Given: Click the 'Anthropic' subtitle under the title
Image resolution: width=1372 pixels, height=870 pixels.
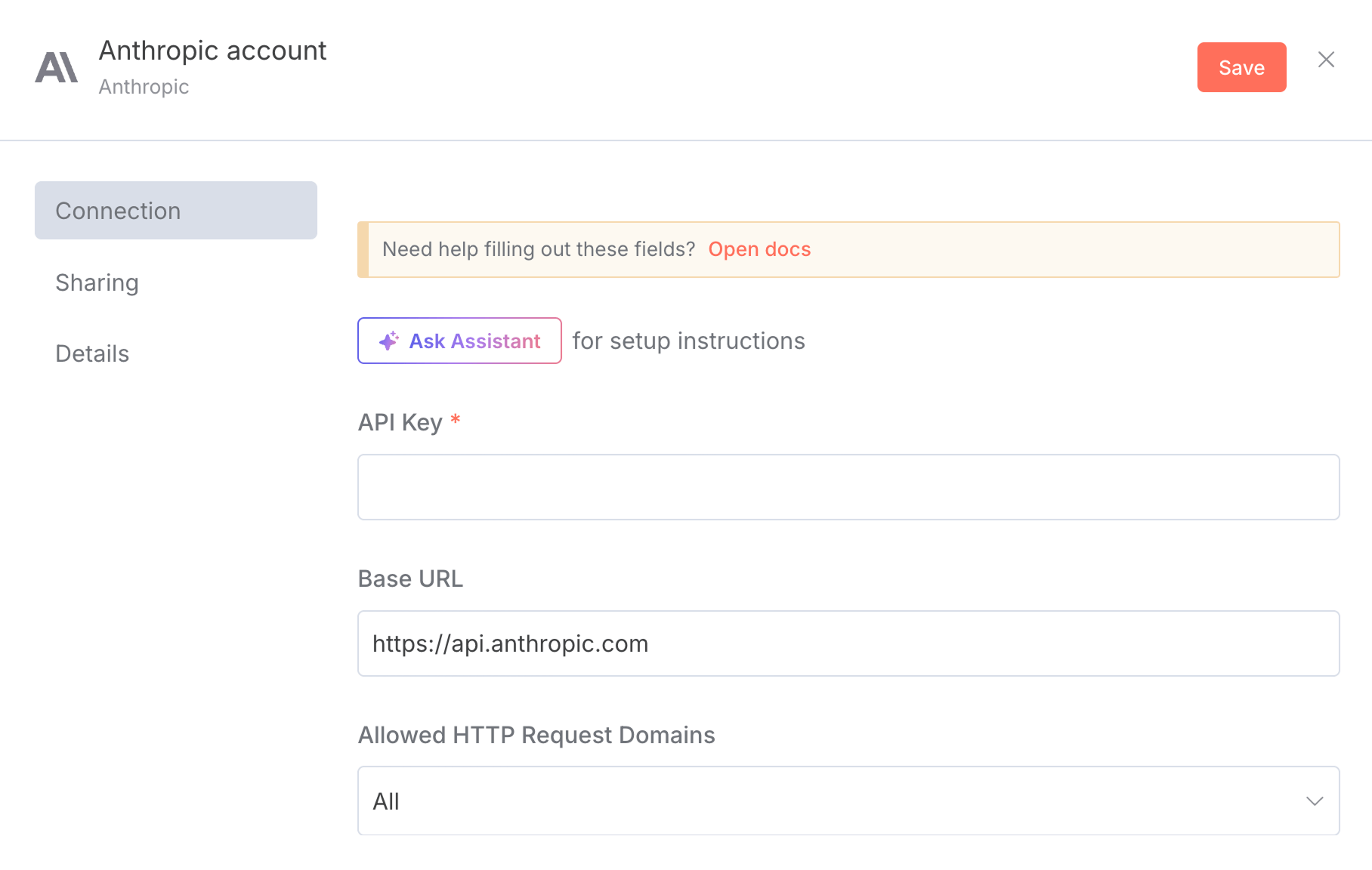Looking at the screenshot, I should coord(144,87).
